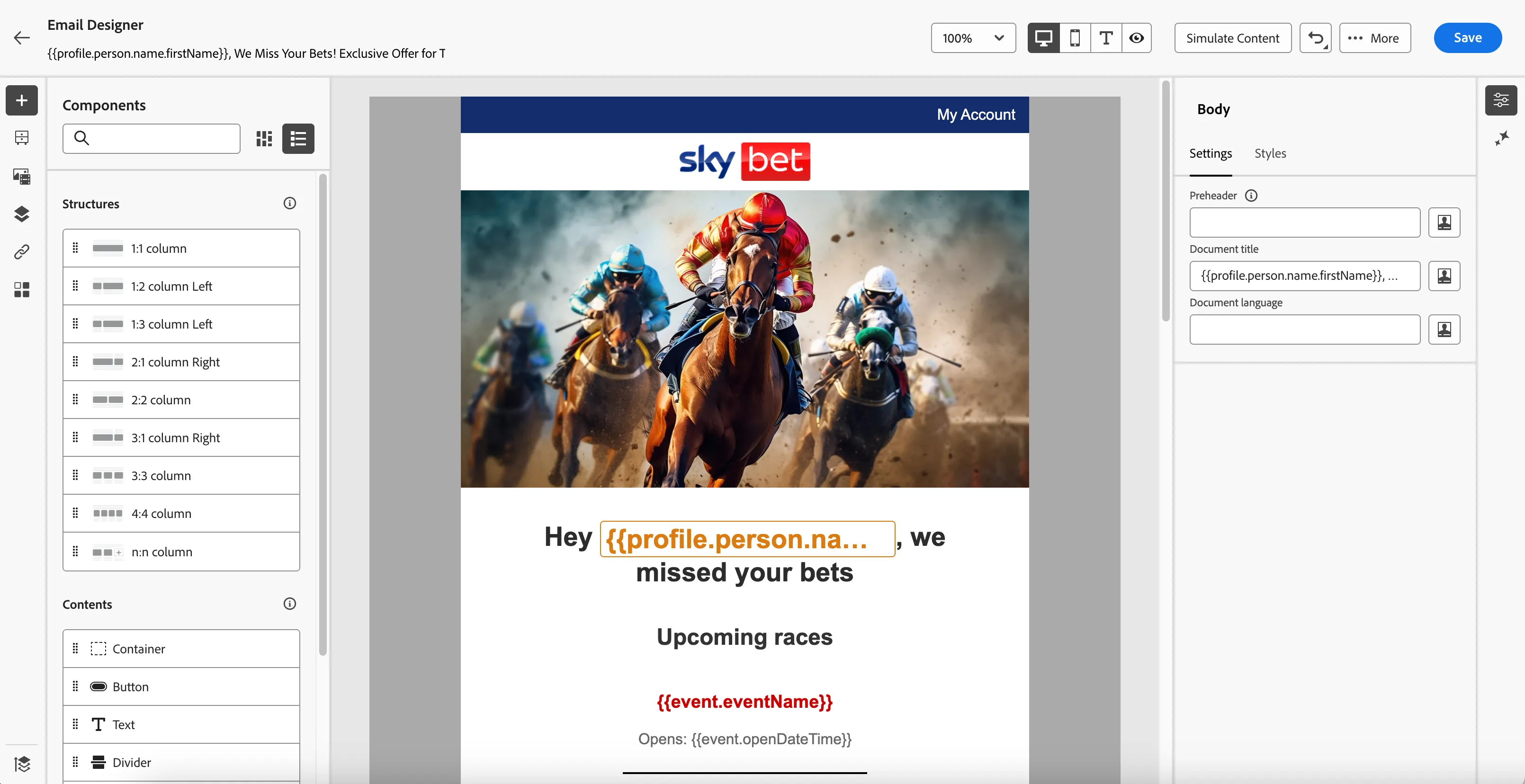Image resolution: width=1525 pixels, height=784 pixels.
Task: Switch to the Settings tab
Action: [x=1211, y=153]
